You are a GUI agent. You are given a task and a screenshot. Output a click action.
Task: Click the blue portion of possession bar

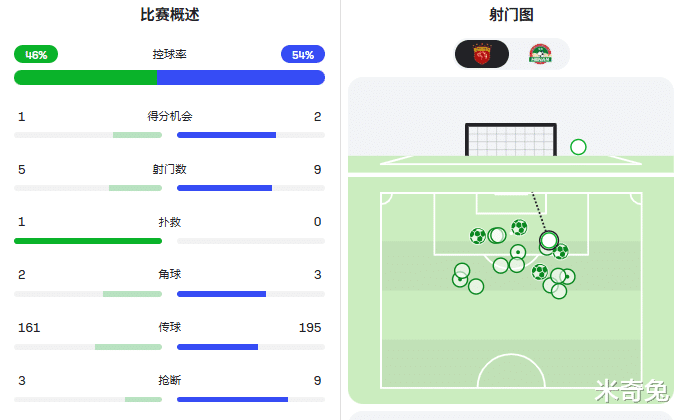[x=241, y=77]
